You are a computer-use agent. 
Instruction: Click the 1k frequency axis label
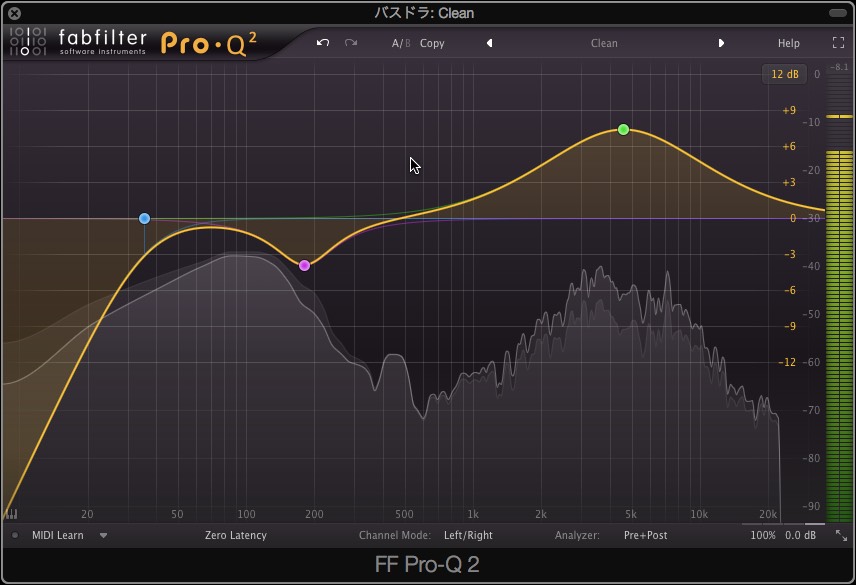(x=473, y=514)
